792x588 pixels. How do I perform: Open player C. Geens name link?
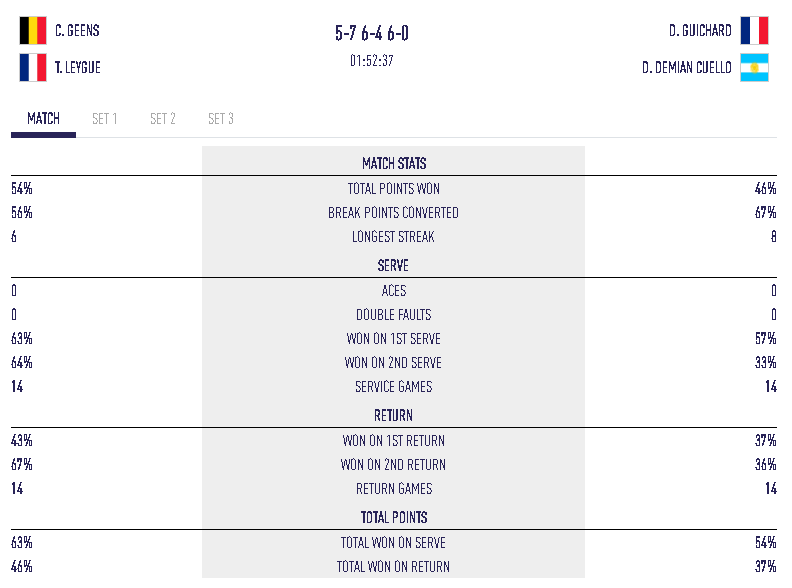pos(77,30)
